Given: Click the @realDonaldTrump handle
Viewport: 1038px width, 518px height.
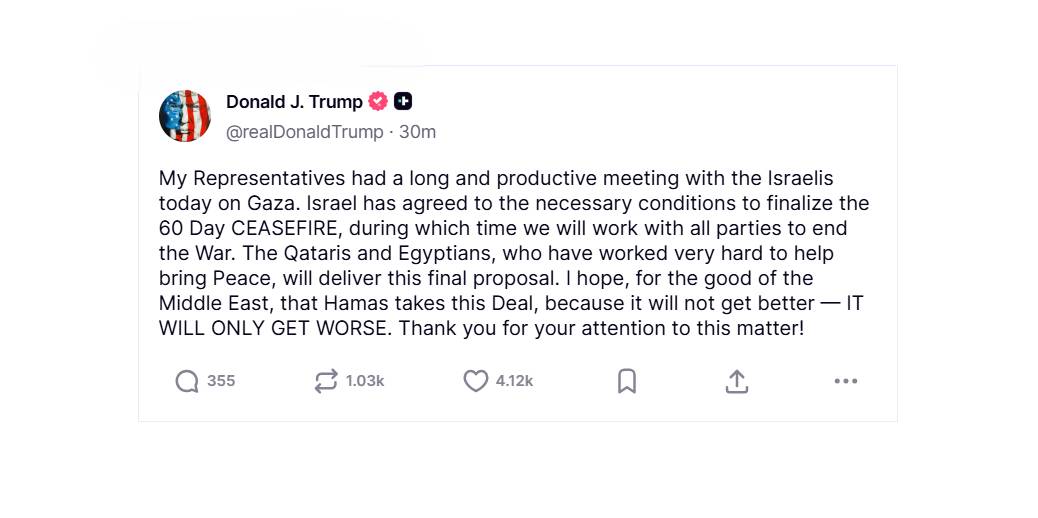Looking at the screenshot, I should tap(305, 132).
